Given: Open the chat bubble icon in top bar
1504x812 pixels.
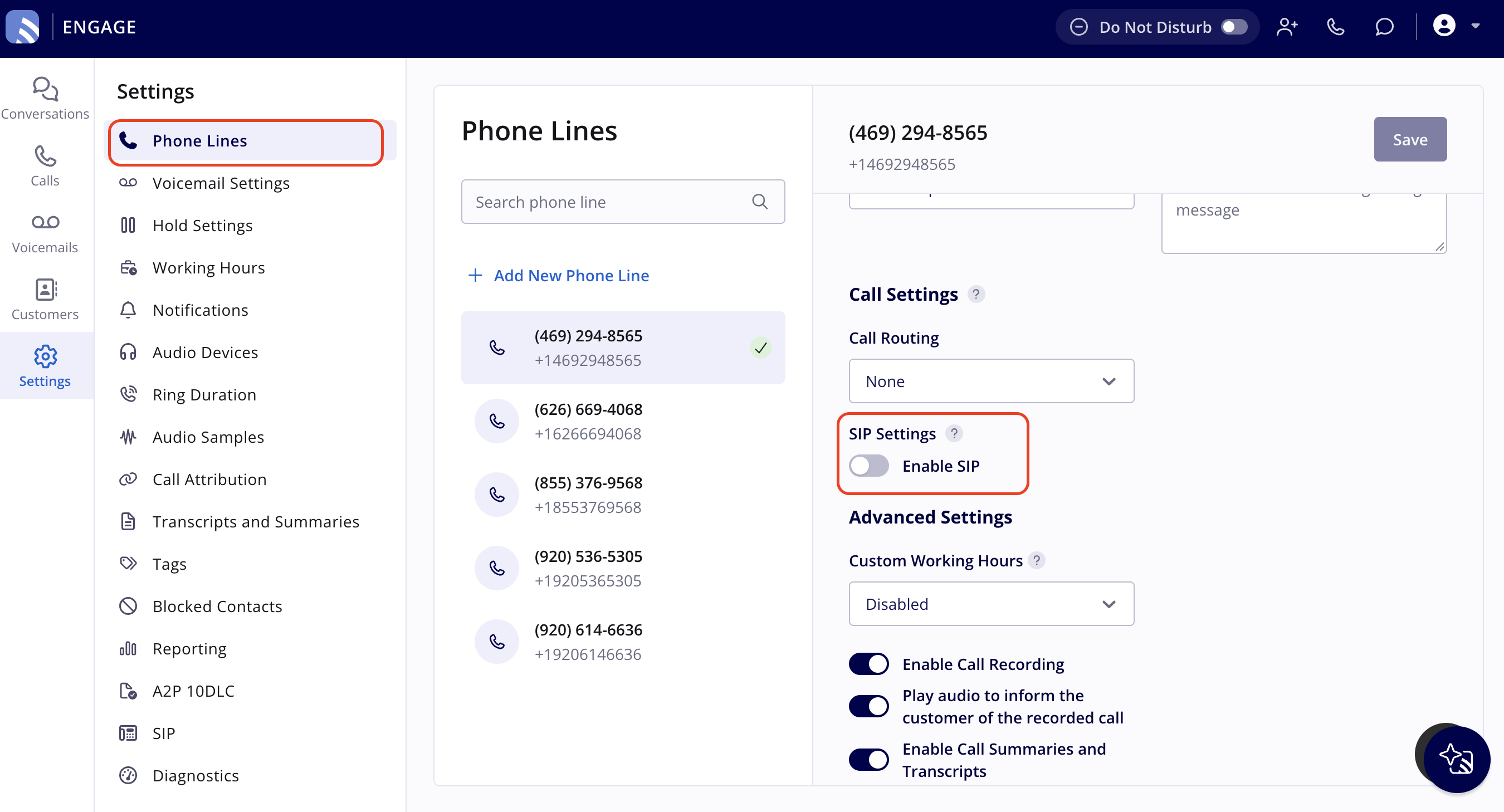Looking at the screenshot, I should [x=1384, y=27].
